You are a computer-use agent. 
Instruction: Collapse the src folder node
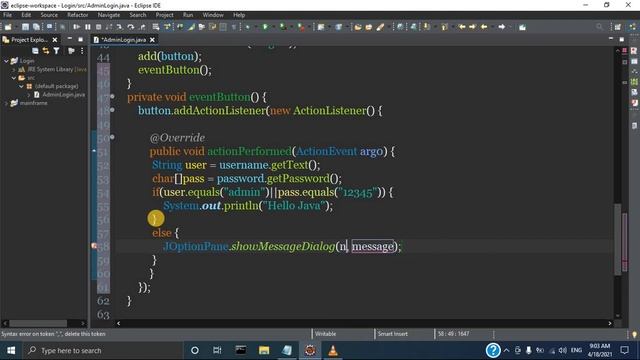(x=13, y=78)
